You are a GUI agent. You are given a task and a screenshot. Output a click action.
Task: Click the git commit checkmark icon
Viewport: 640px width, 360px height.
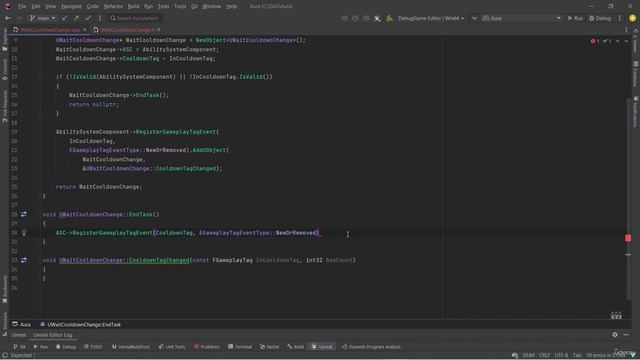(88, 18)
